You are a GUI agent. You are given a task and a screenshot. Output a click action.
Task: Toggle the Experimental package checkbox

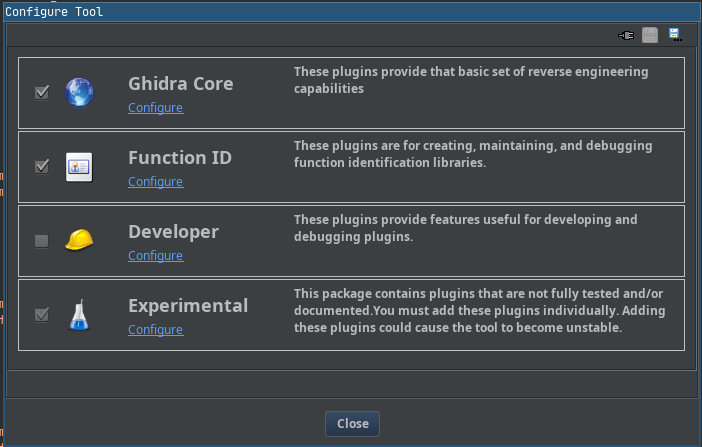(x=42, y=314)
